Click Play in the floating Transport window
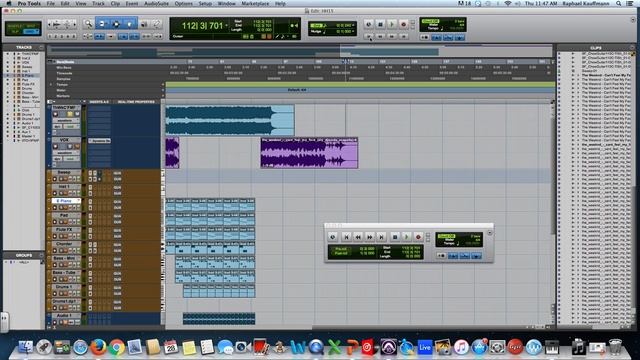 (x=406, y=237)
